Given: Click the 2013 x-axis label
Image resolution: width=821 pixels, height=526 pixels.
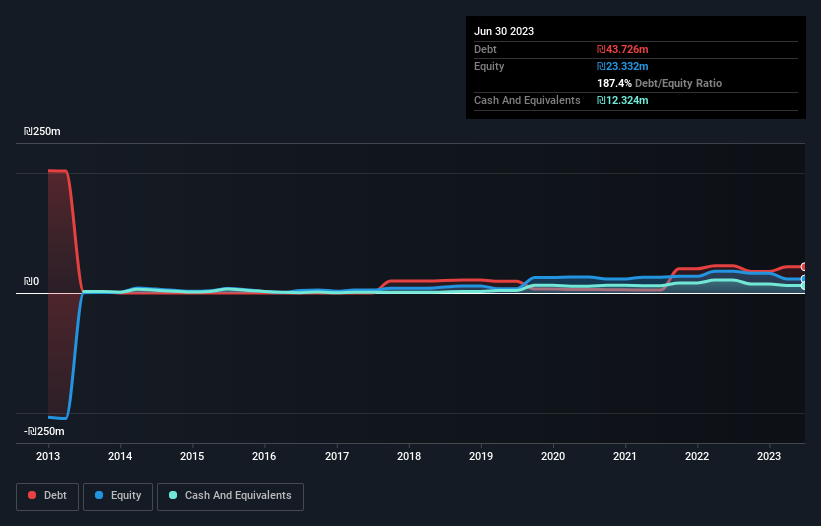Looking at the screenshot, I should click(48, 456).
